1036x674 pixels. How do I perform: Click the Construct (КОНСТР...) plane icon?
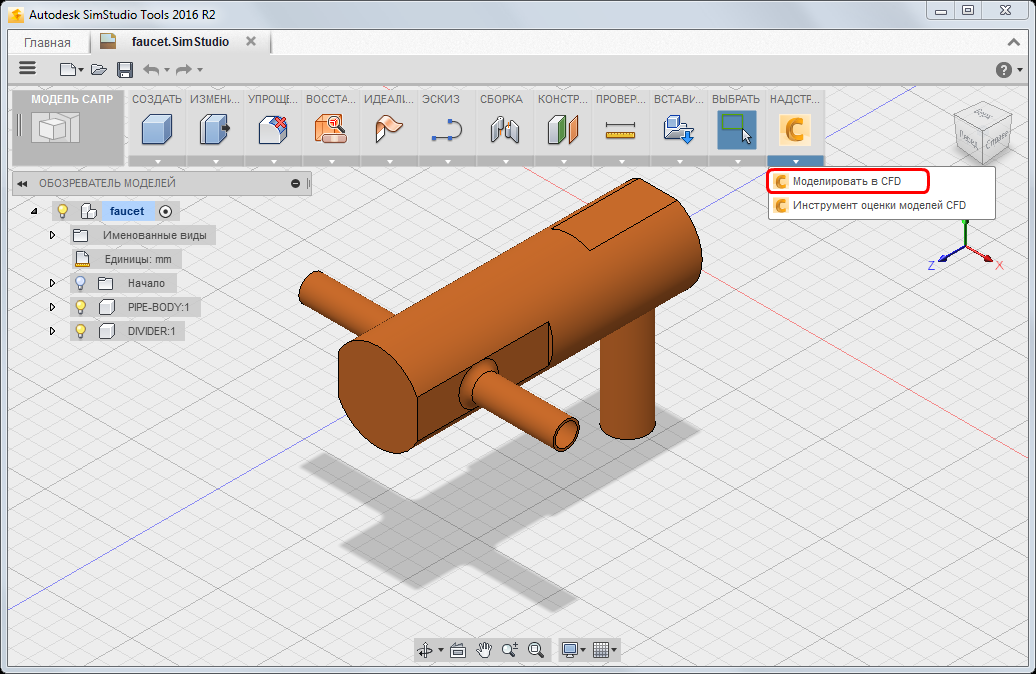[x=563, y=129]
